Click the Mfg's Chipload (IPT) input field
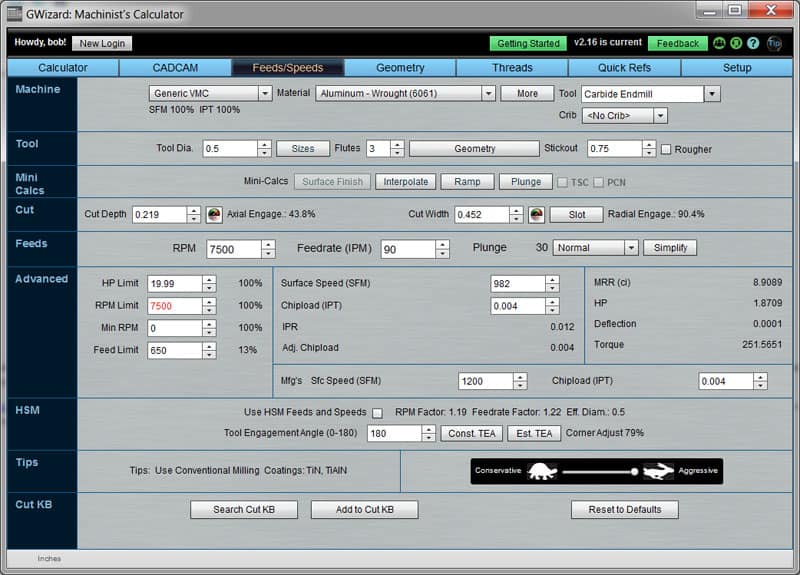The height and width of the screenshot is (575, 800). (726, 381)
